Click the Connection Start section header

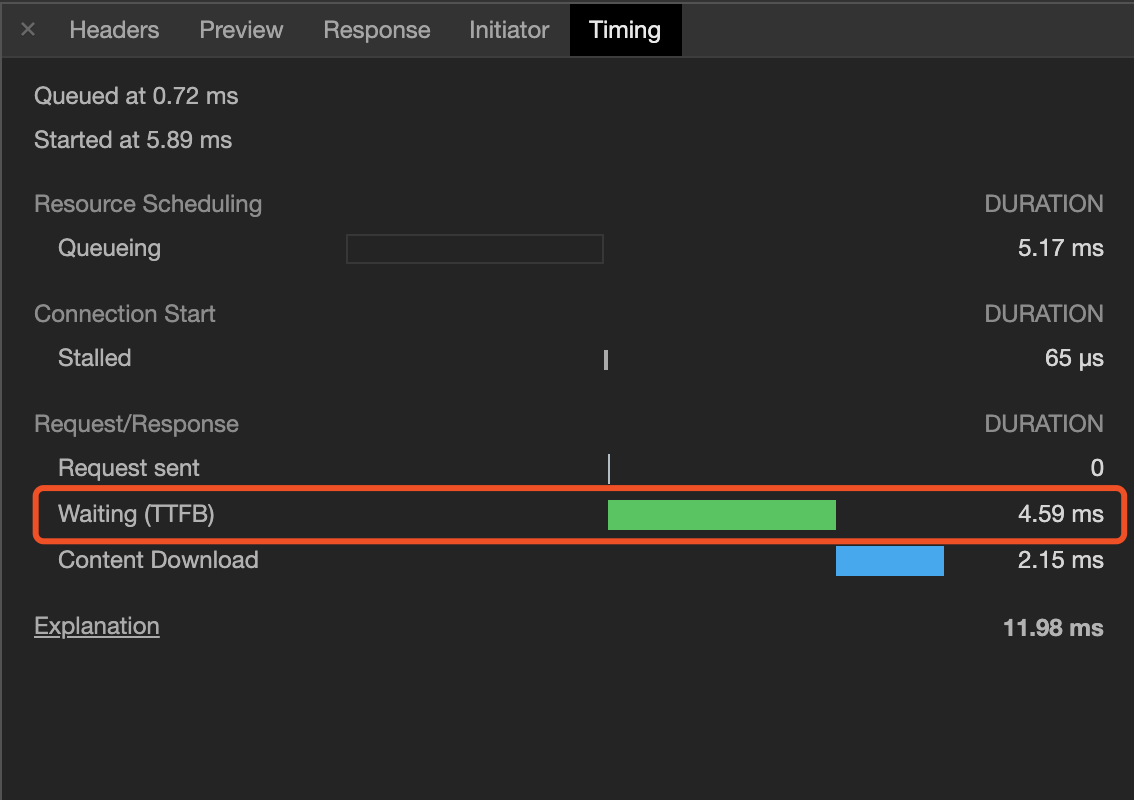(125, 314)
